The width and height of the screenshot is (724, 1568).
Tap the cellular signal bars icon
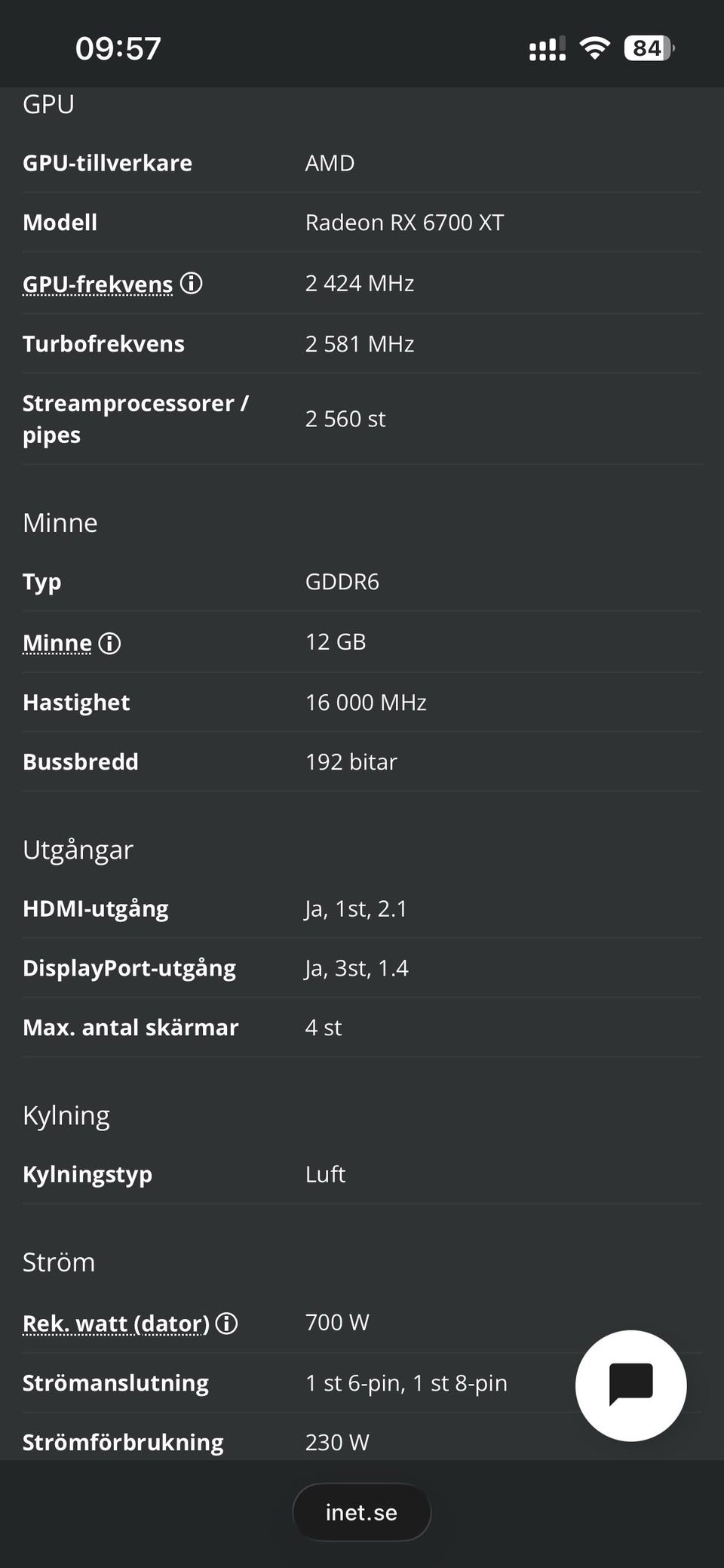coord(548,49)
